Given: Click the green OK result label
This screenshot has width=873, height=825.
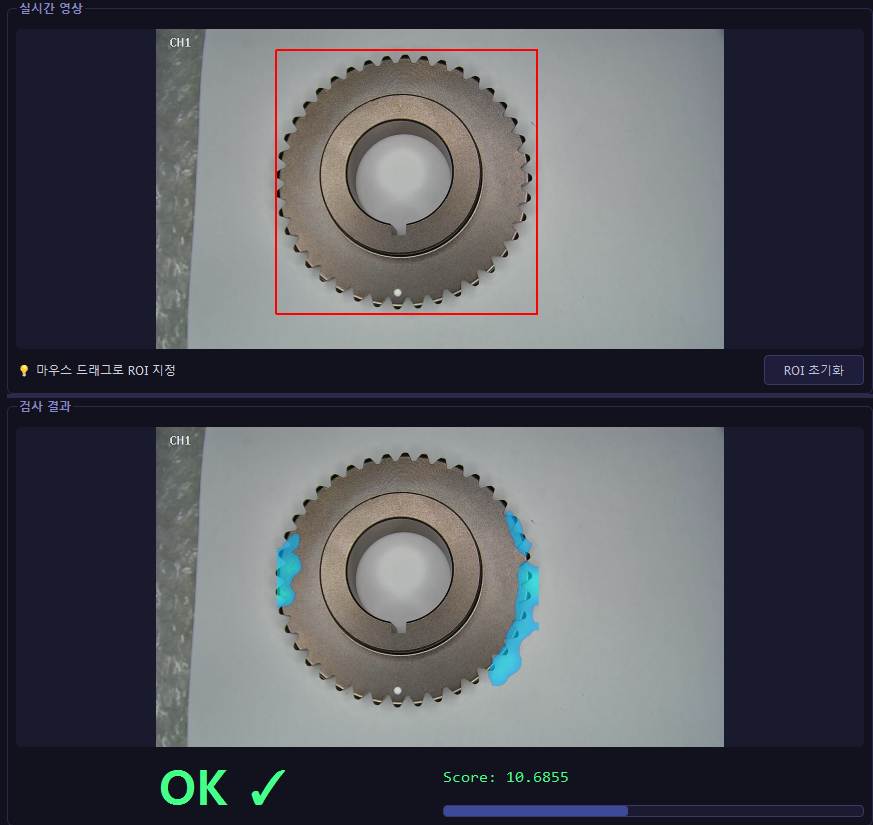Looking at the screenshot, I should 194,788.
